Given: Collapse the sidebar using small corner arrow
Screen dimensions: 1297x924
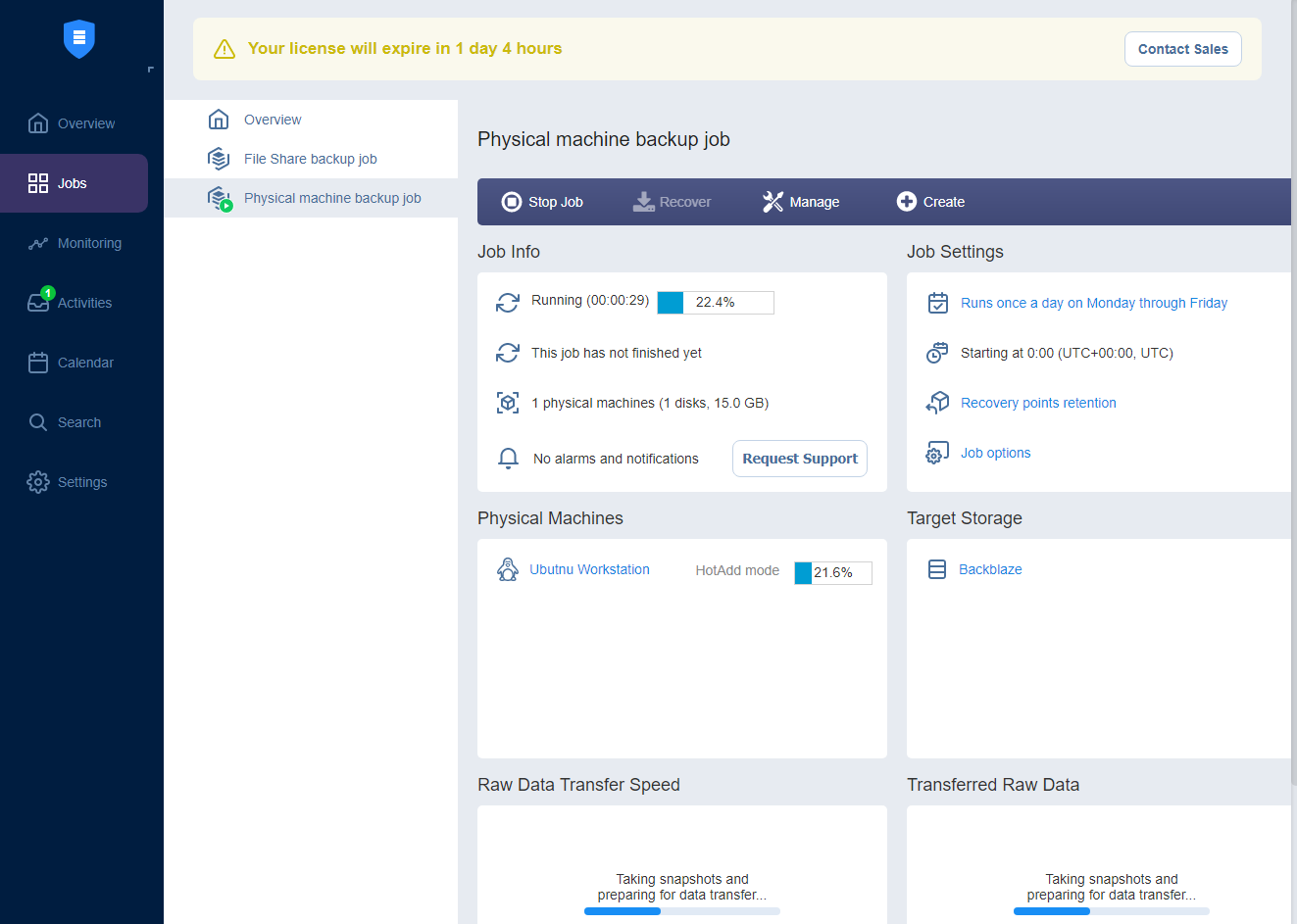Looking at the screenshot, I should tap(150, 70).
